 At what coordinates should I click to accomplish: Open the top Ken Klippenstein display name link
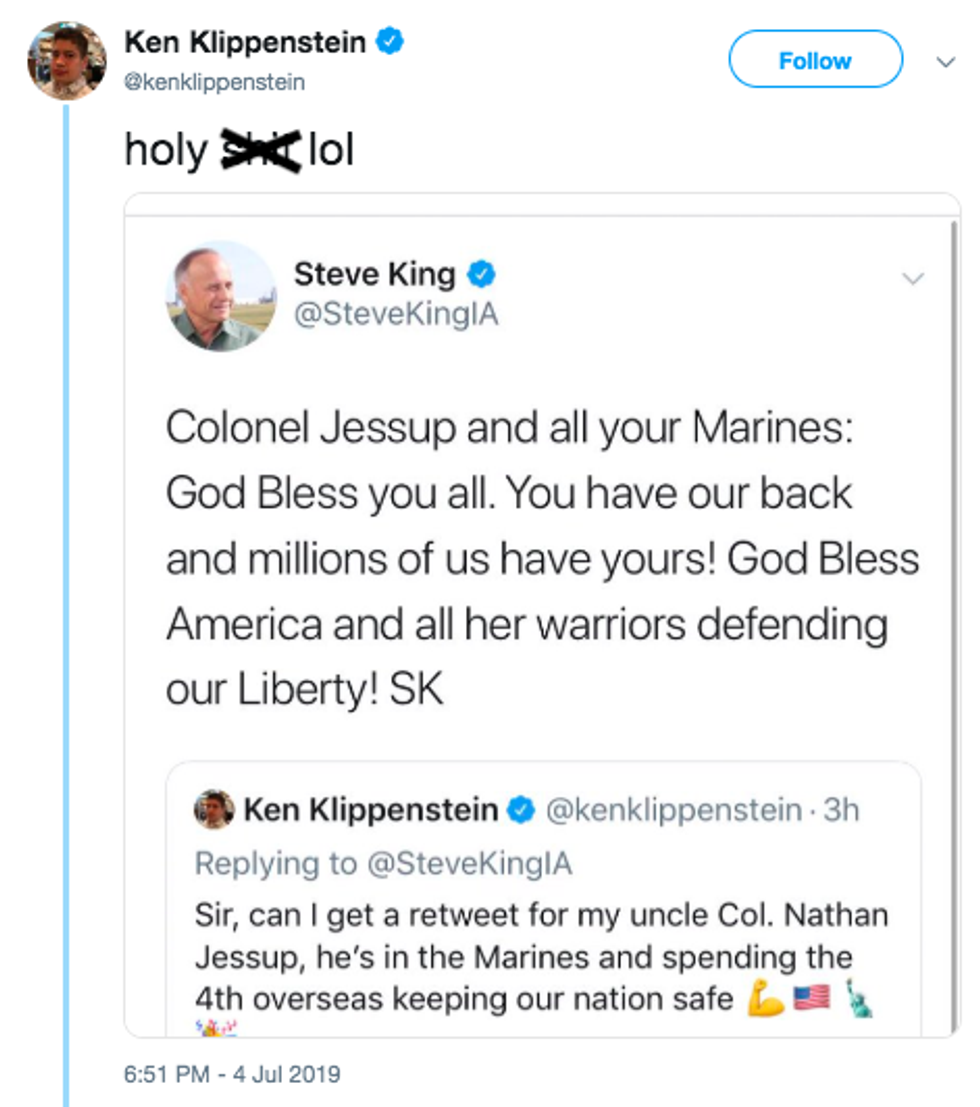[x=246, y=42]
